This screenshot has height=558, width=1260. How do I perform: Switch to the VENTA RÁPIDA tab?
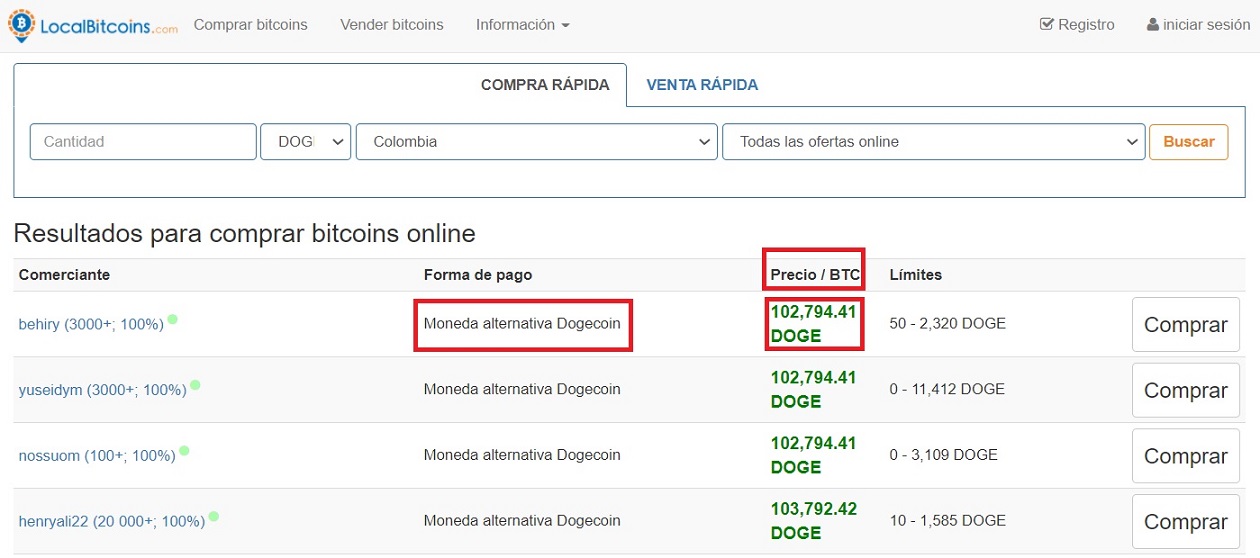click(x=702, y=85)
